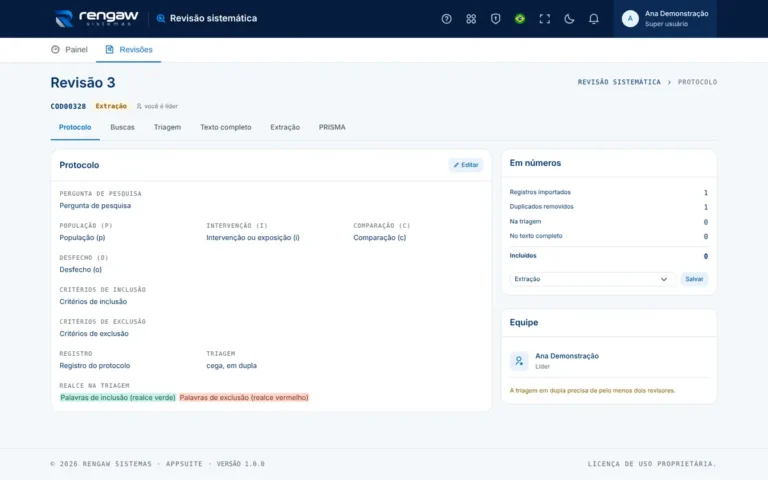This screenshot has height=480, width=768.
Task: Click the Salvar button
Action: coord(694,279)
